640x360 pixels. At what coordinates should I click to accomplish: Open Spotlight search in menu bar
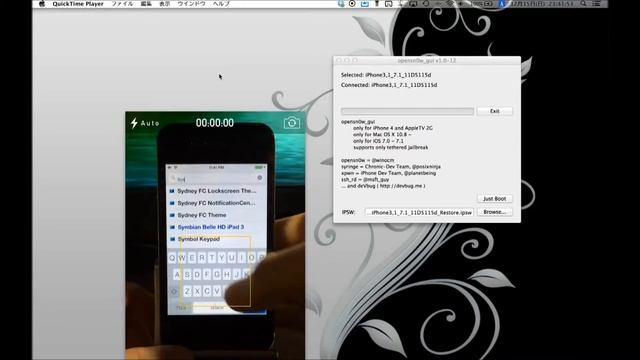[x=584, y=4]
